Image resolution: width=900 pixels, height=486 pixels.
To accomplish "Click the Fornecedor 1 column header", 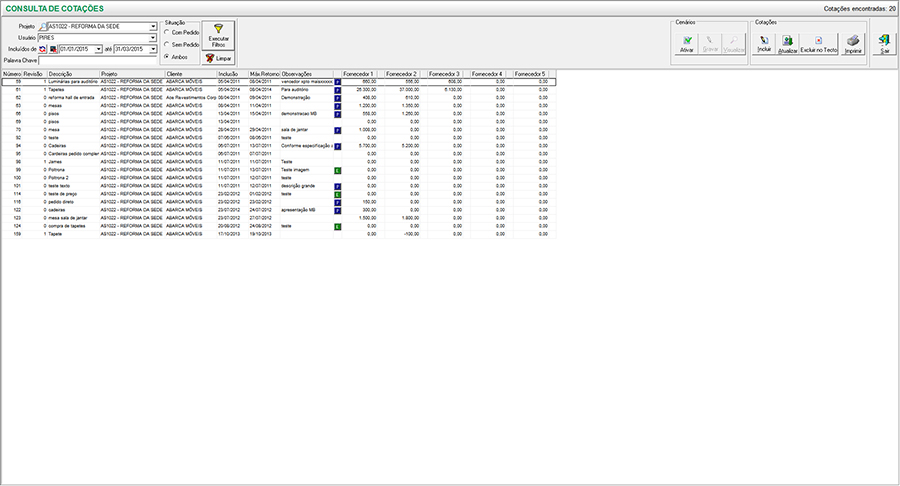I will [359, 74].
